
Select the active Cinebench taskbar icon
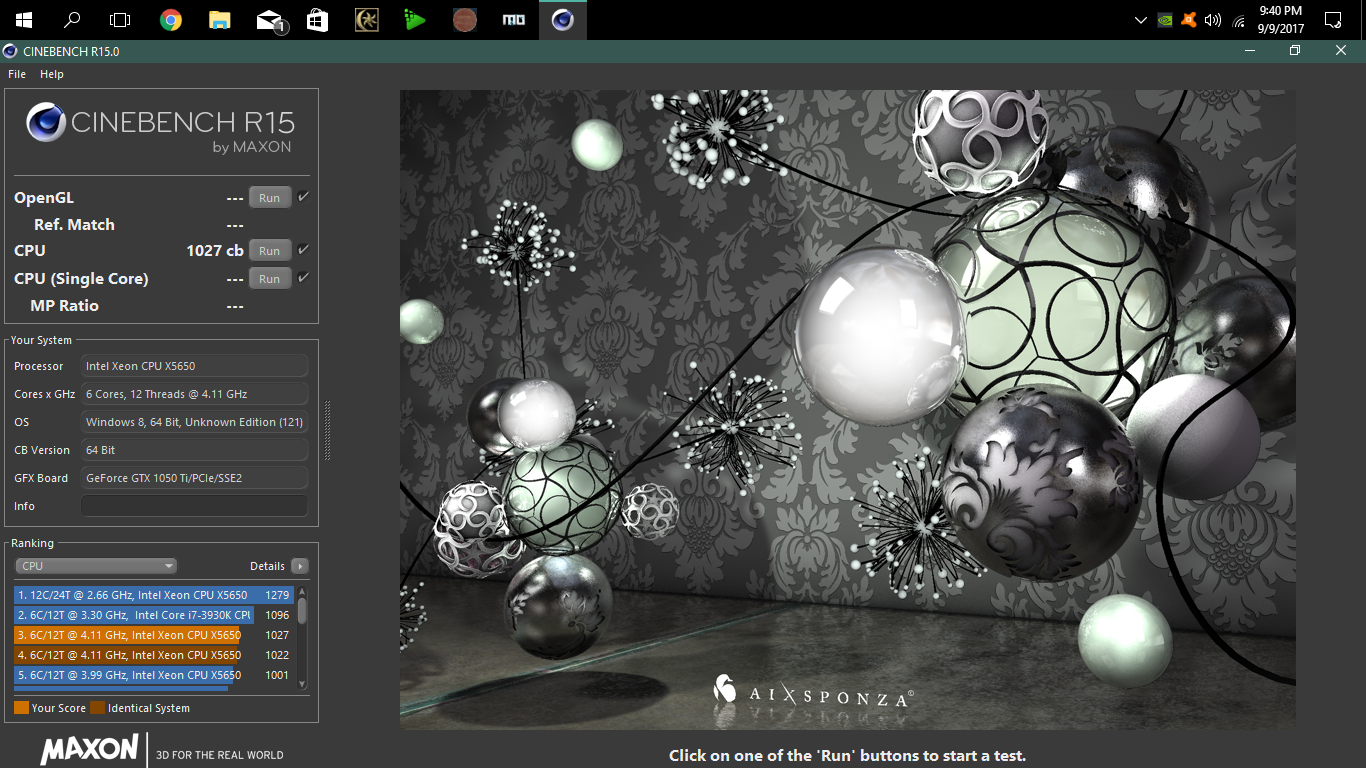pyautogui.click(x=563, y=20)
